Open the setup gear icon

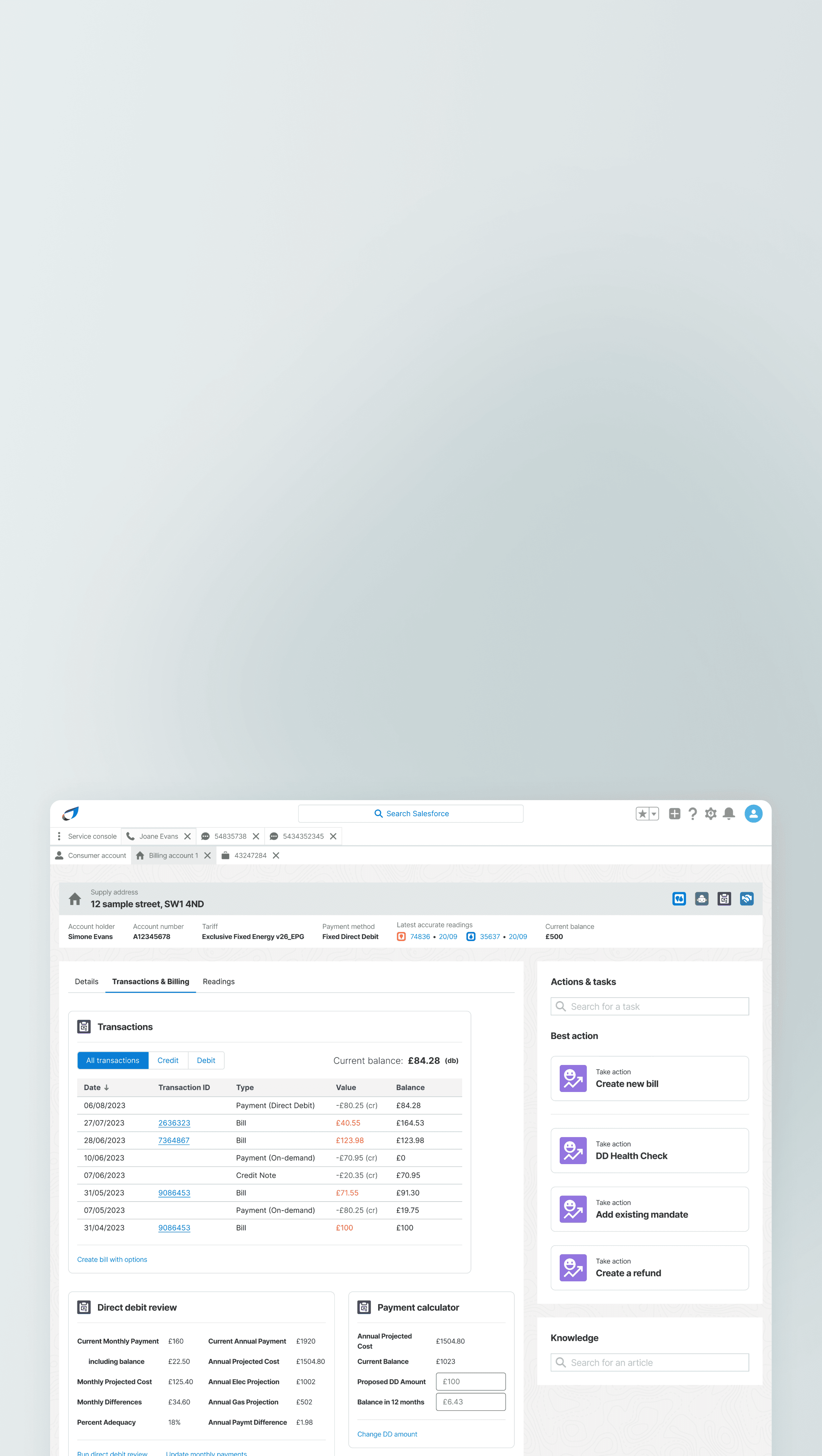pyautogui.click(x=710, y=814)
